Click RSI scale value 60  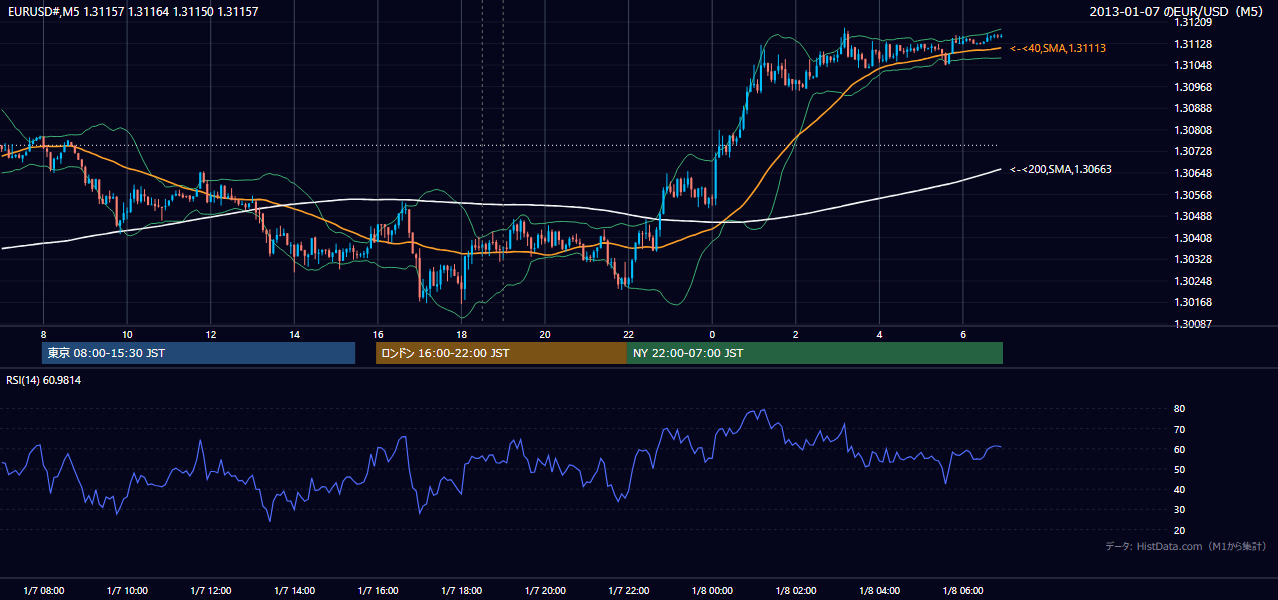pyautogui.click(x=1179, y=449)
